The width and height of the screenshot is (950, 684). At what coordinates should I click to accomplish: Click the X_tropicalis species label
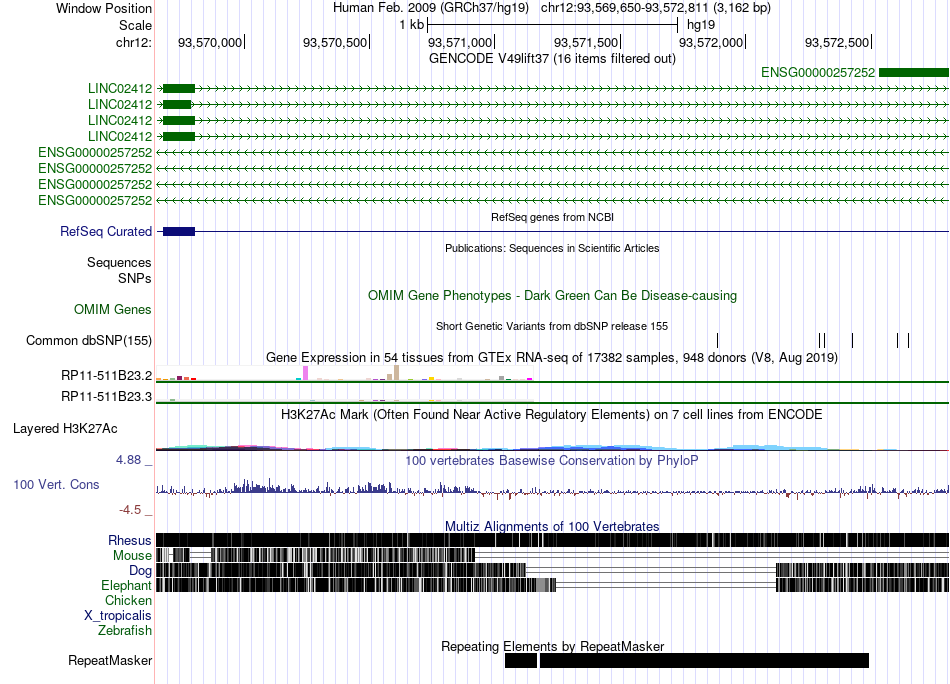coord(118,616)
